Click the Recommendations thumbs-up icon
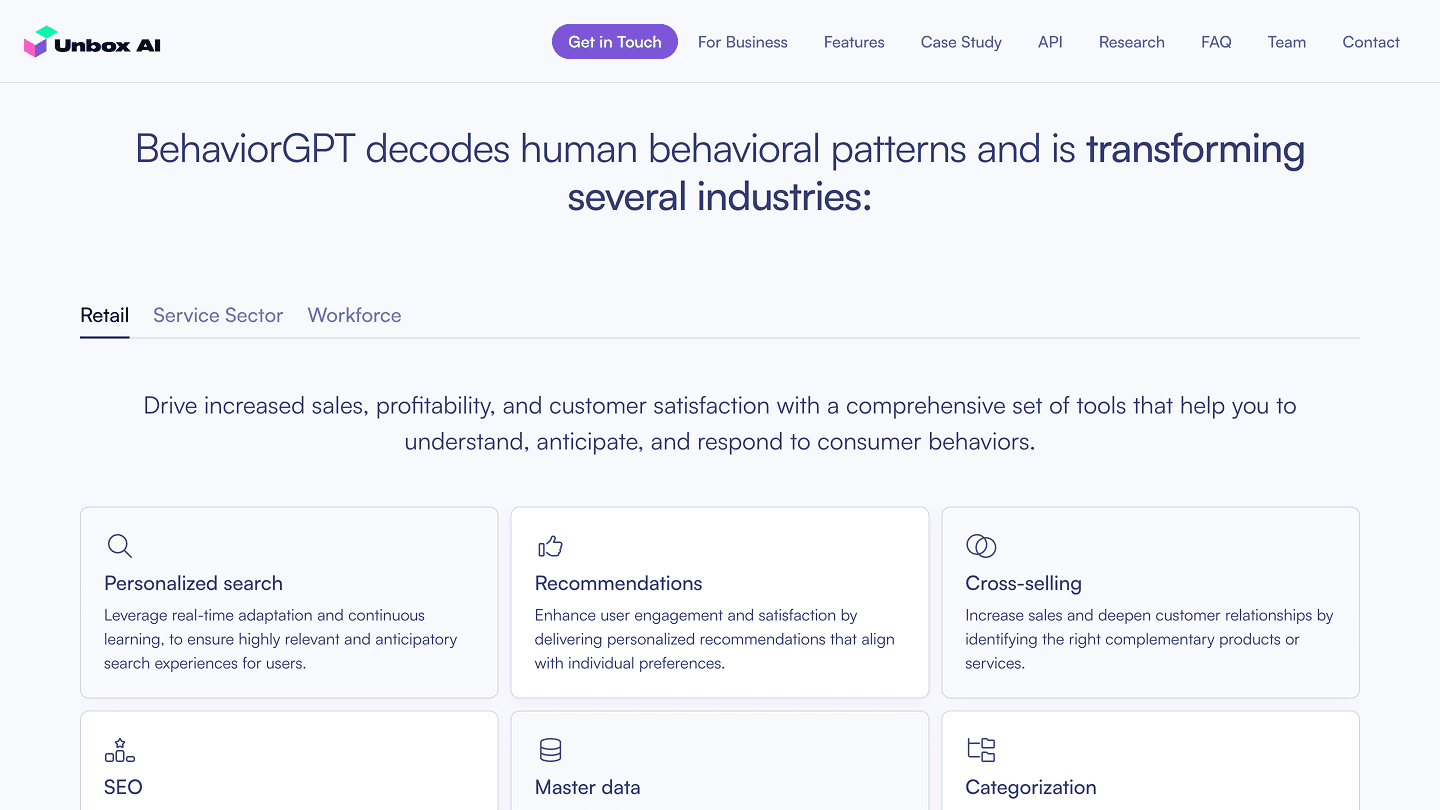Screen dimensions: 1440x810 click(x=550, y=546)
